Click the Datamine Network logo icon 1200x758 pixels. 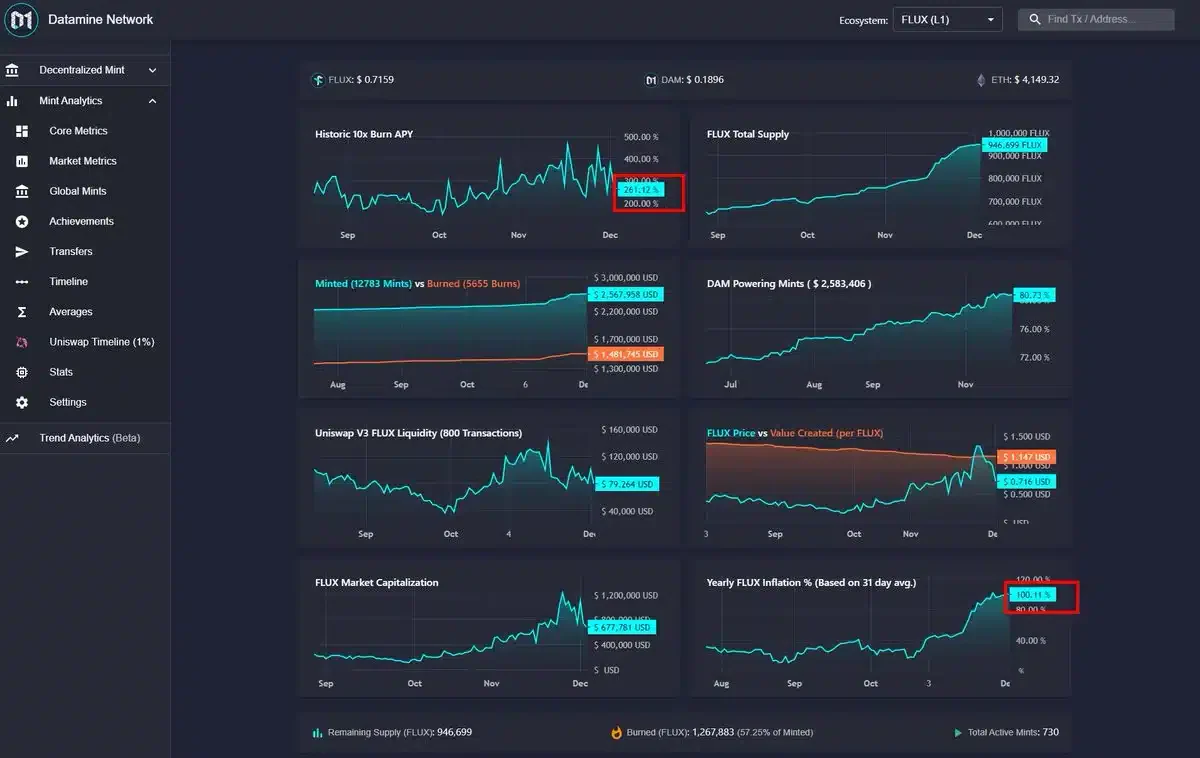click(20, 20)
